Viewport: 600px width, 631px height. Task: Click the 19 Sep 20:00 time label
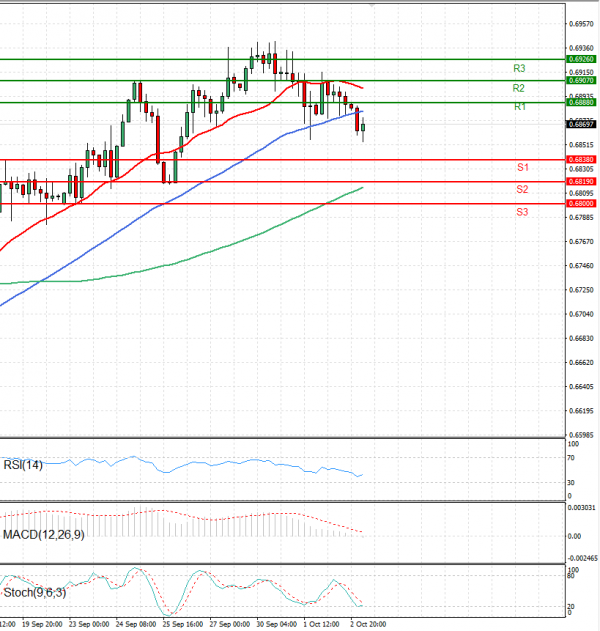tap(40, 624)
